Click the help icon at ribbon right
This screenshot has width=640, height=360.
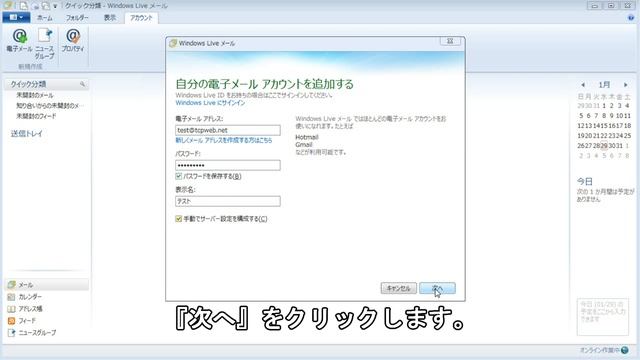(631, 18)
